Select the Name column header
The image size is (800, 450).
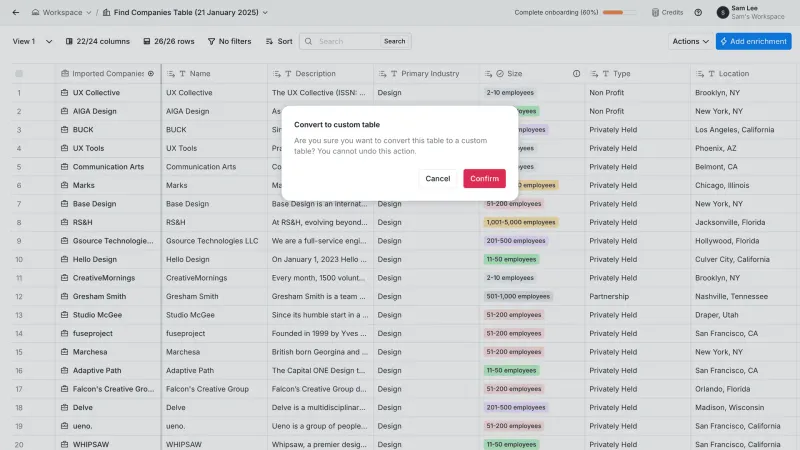(214, 73)
